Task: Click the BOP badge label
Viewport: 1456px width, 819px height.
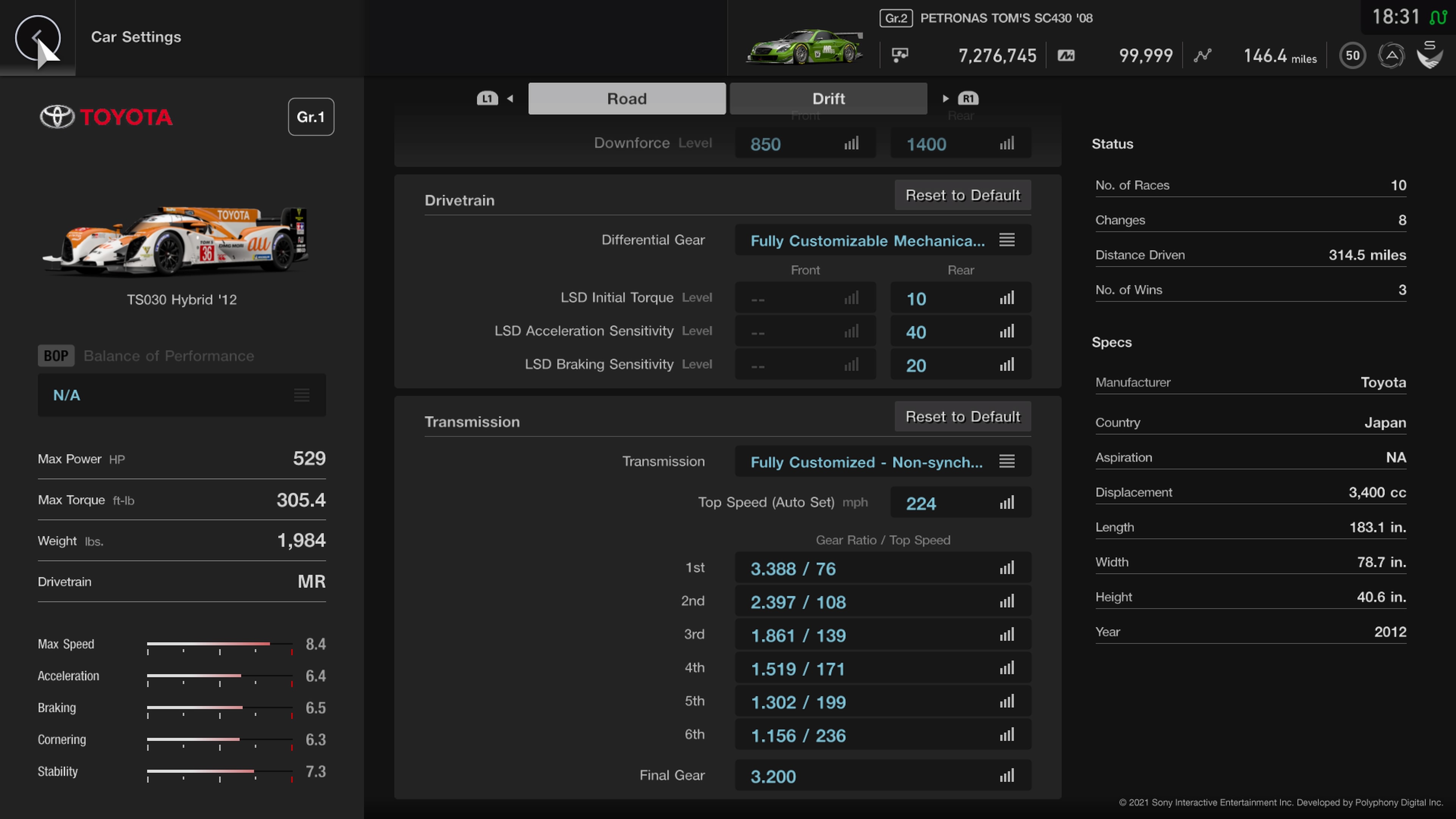Action: (56, 356)
